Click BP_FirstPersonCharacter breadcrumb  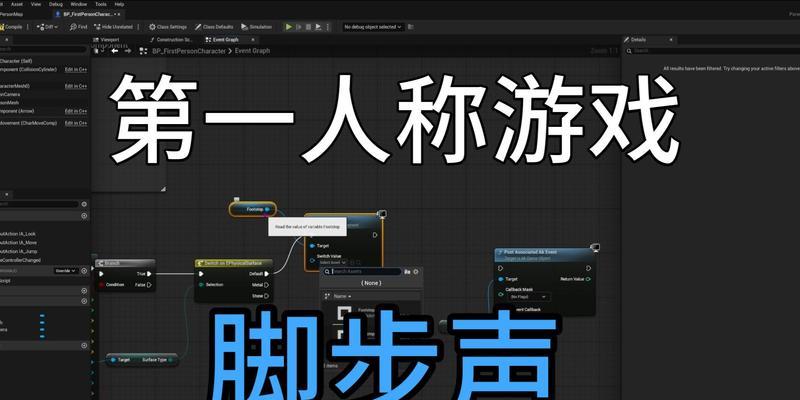pyautogui.click(x=189, y=51)
